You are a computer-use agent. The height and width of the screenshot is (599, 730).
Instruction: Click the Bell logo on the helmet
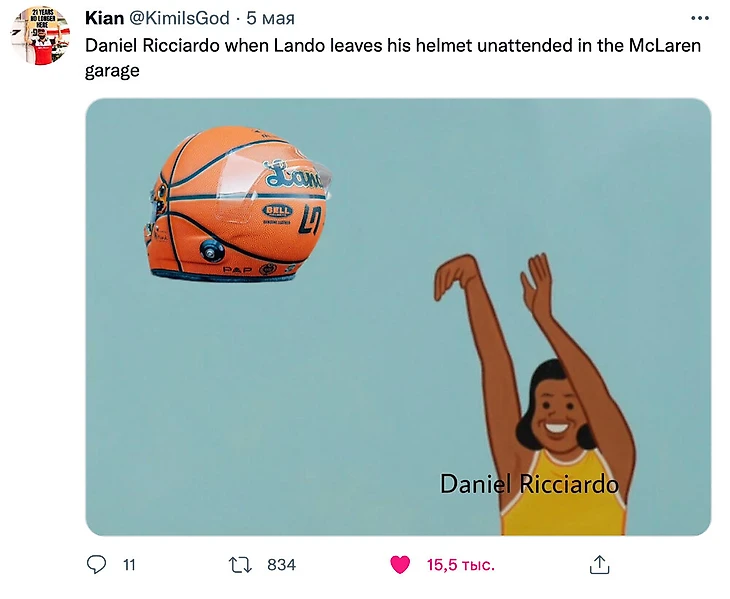pyautogui.click(x=277, y=211)
